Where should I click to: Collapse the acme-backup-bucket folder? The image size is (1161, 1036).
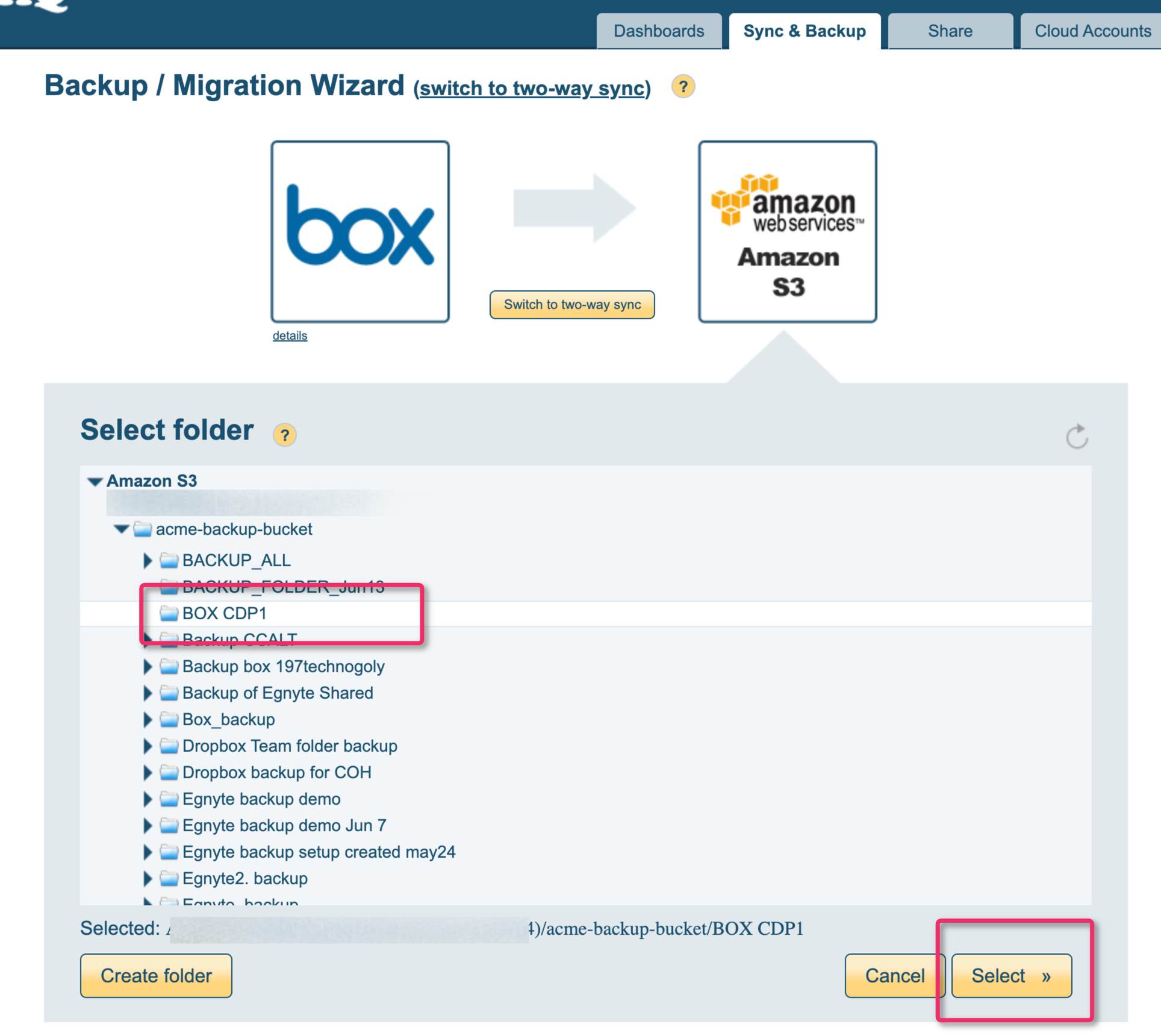click(122, 529)
